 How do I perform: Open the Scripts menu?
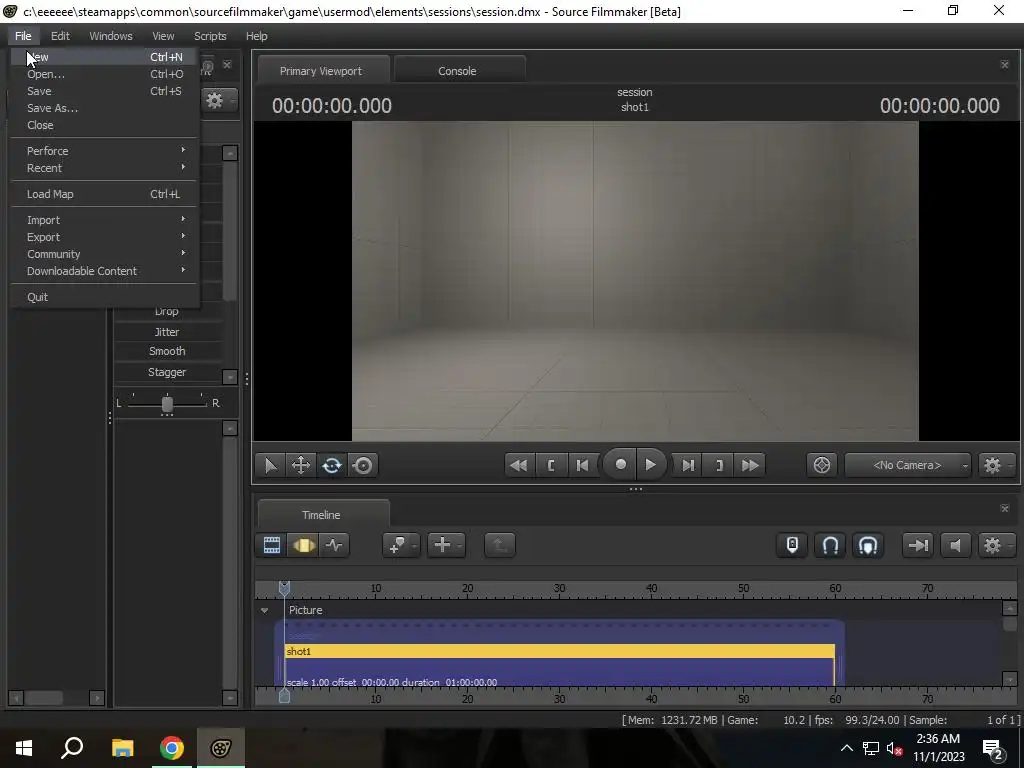coord(210,36)
